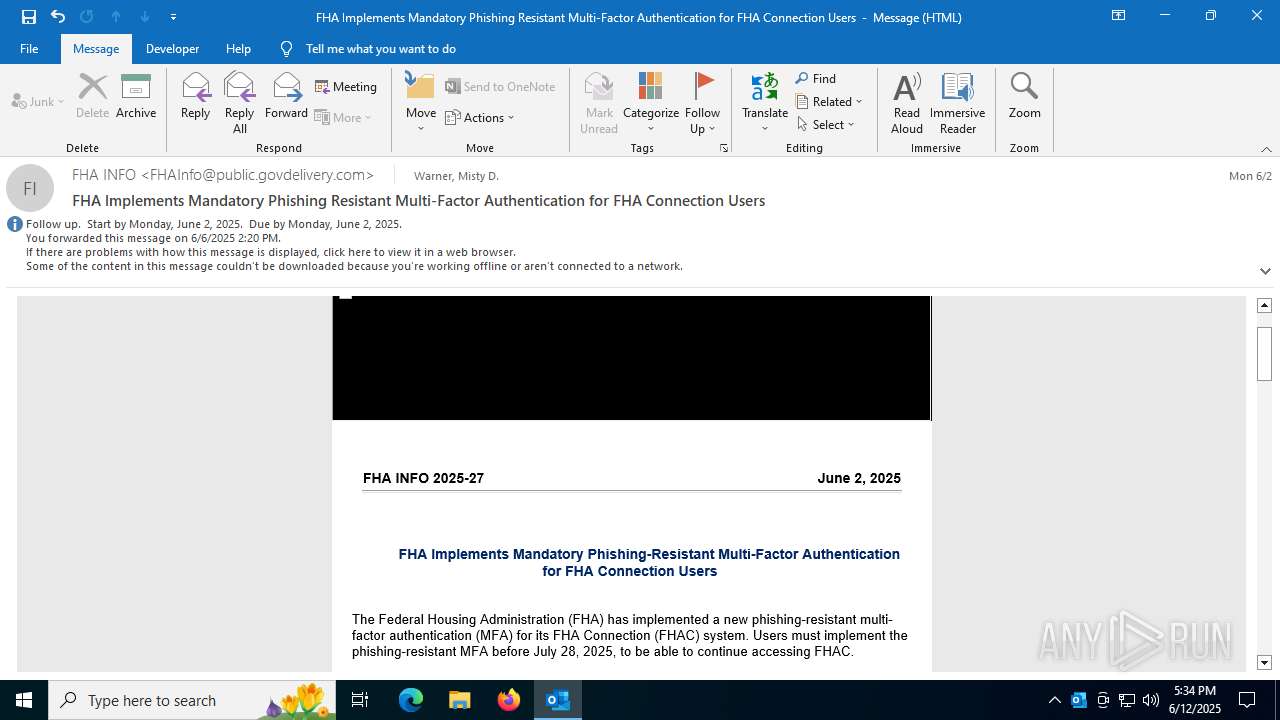
Task: Open the Zoom dialog
Action: pyautogui.click(x=1024, y=96)
